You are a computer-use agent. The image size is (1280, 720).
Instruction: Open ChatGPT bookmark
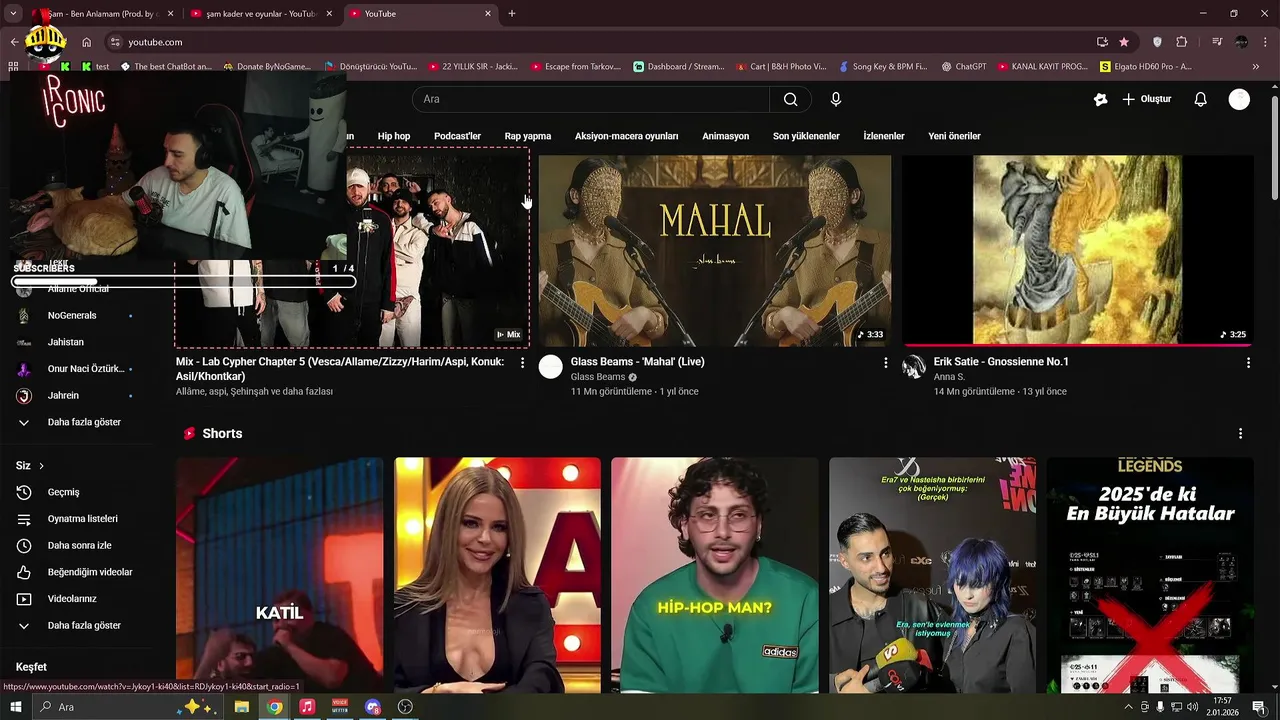[x=964, y=67]
